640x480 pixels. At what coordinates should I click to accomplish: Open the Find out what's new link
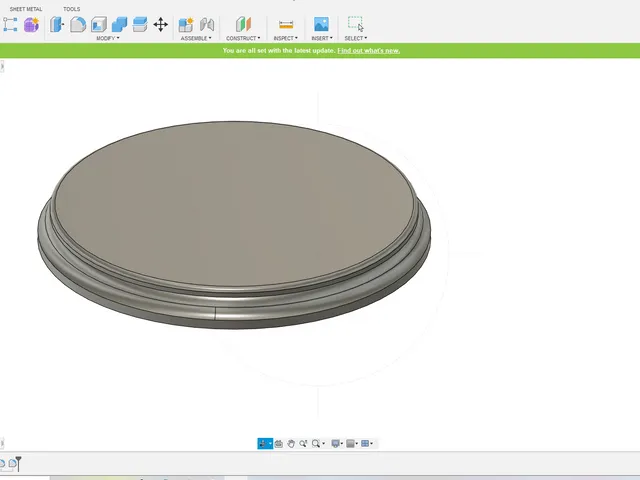click(369, 51)
